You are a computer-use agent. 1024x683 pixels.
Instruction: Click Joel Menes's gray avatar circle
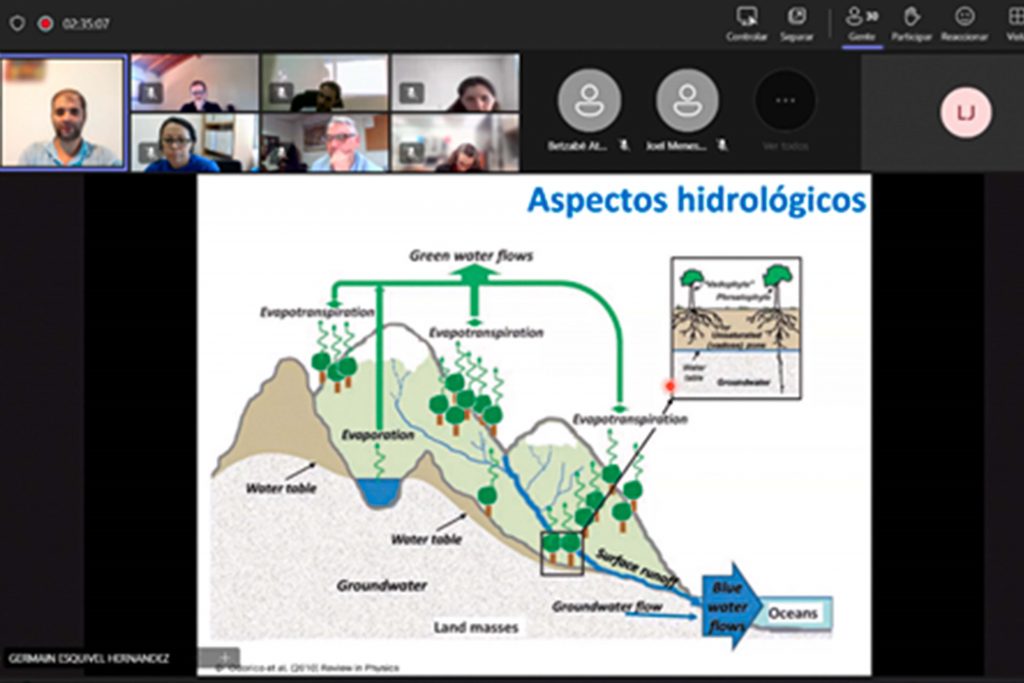[x=687, y=100]
